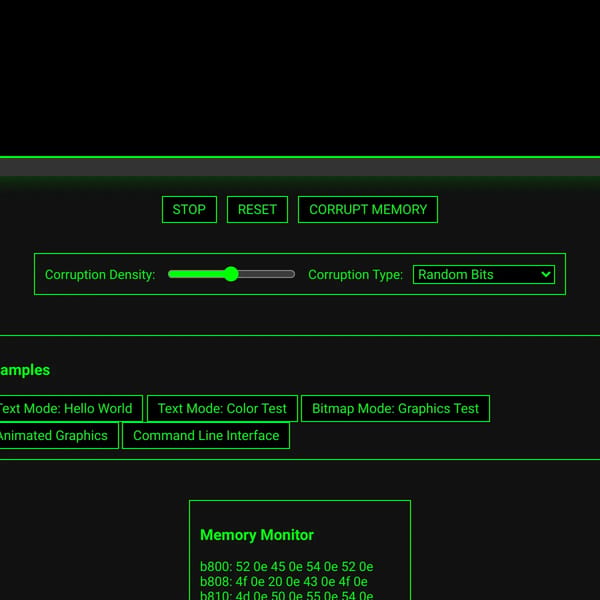Click the RESET button
600x600 pixels.
coord(257,209)
